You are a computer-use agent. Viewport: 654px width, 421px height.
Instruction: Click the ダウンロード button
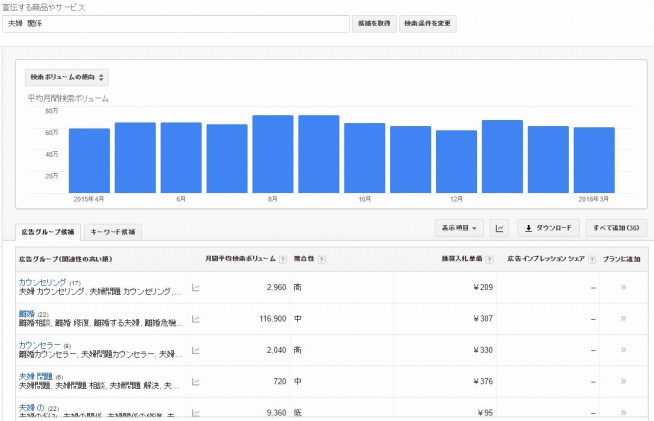[x=549, y=228]
